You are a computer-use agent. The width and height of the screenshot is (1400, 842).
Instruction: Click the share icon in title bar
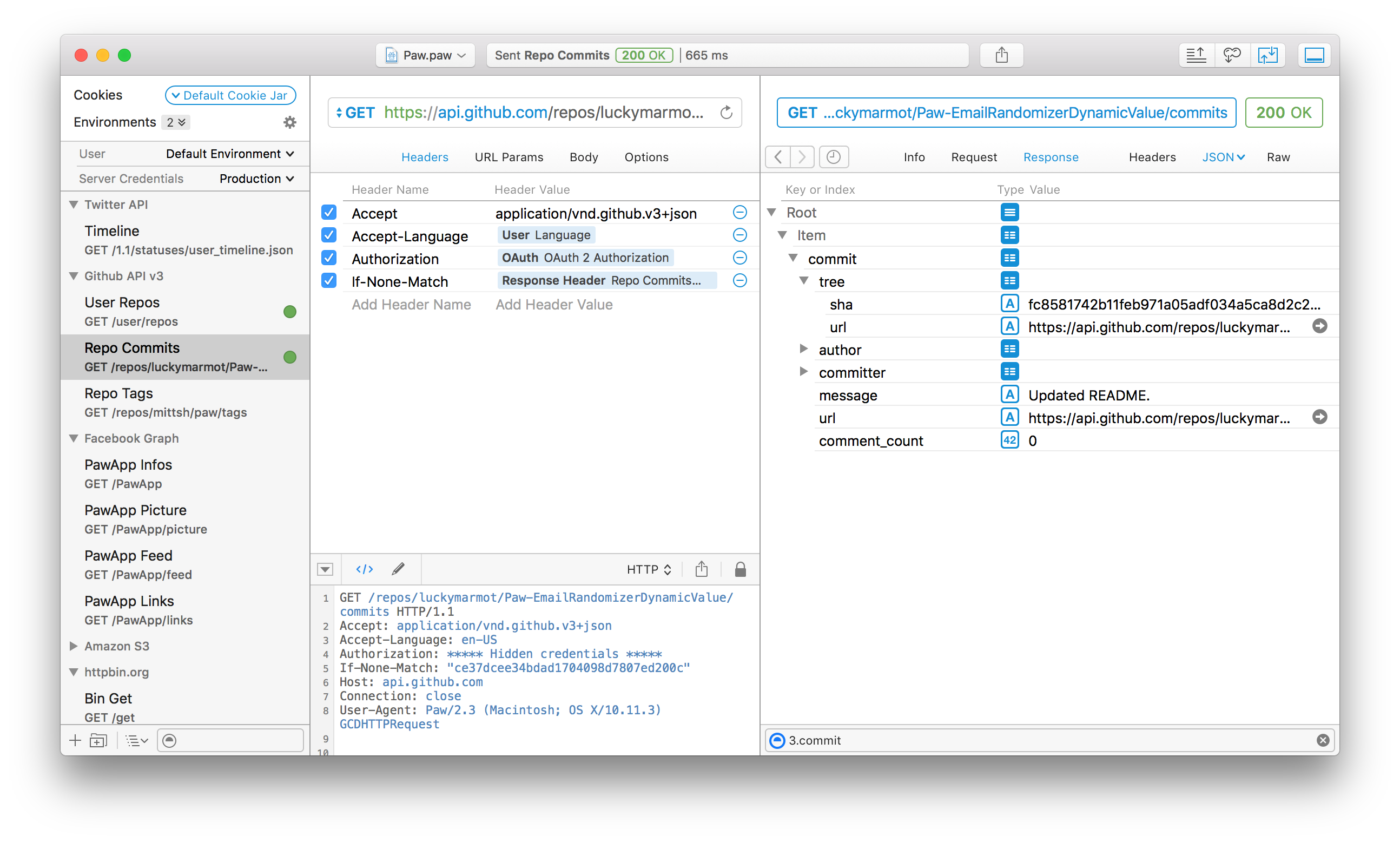pyautogui.click(x=1001, y=55)
